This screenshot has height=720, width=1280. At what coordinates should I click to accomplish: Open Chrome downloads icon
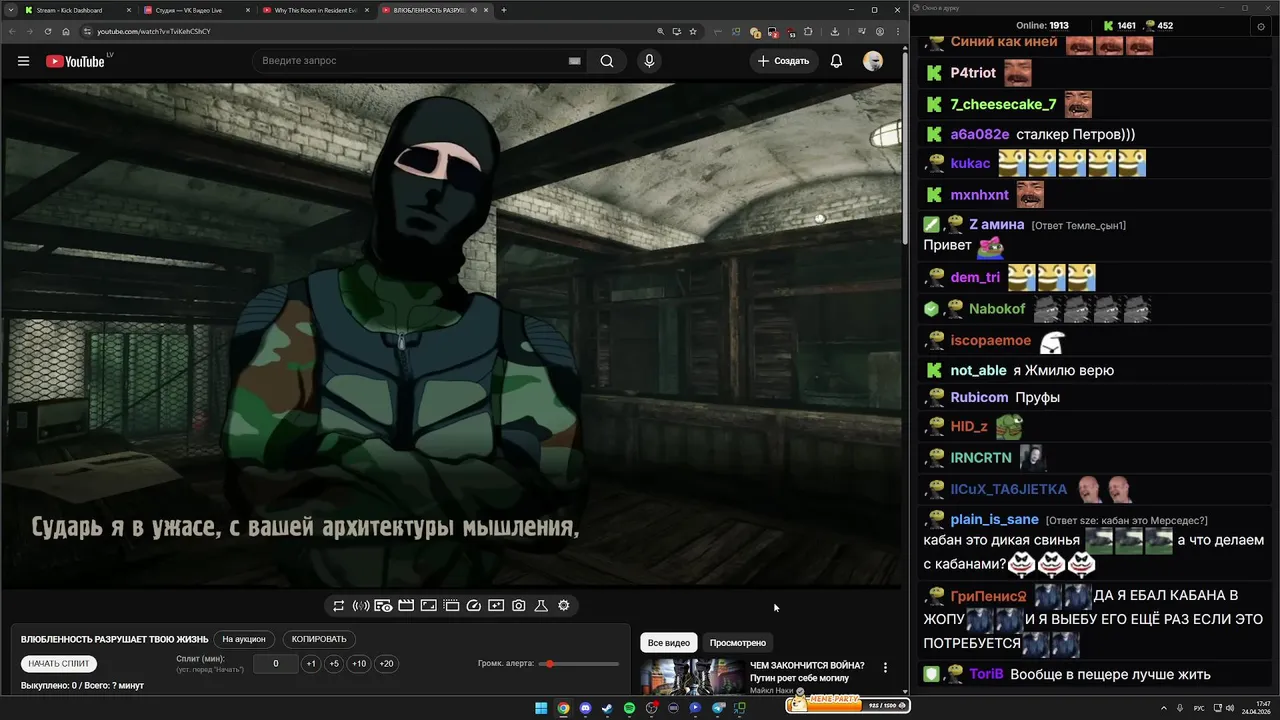click(835, 31)
